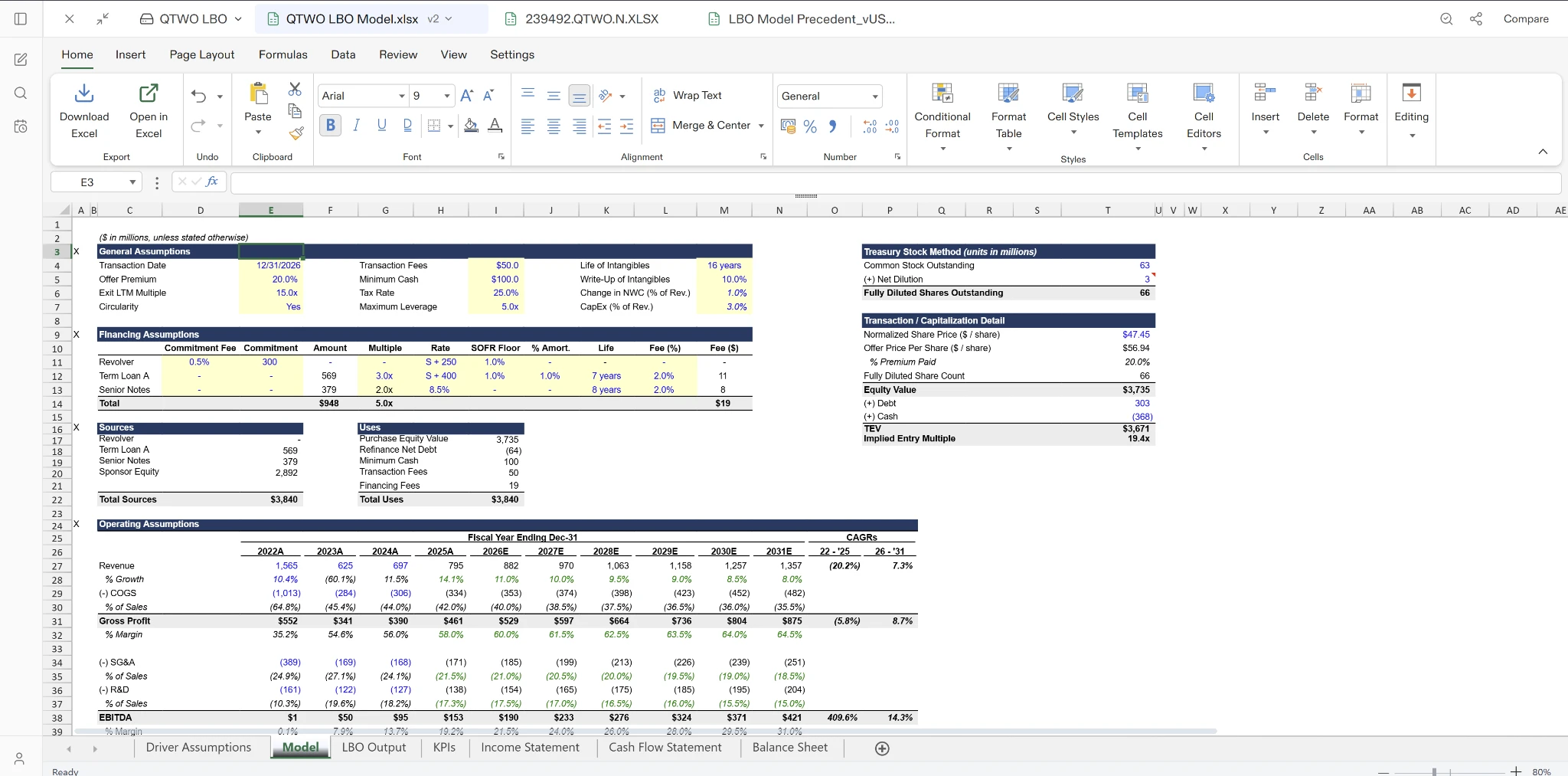Toggle double underline formatting
Image resolution: width=1568 pixels, height=776 pixels.
tap(407, 125)
